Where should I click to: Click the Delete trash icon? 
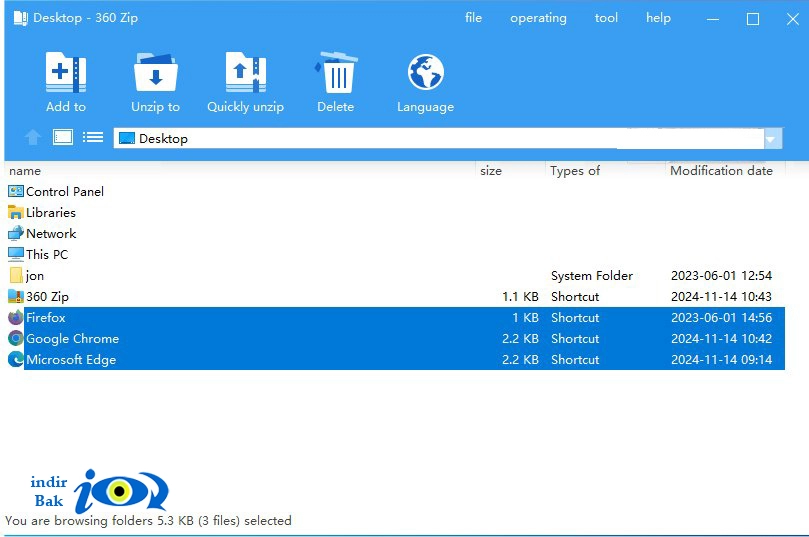pyautogui.click(x=335, y=73)
